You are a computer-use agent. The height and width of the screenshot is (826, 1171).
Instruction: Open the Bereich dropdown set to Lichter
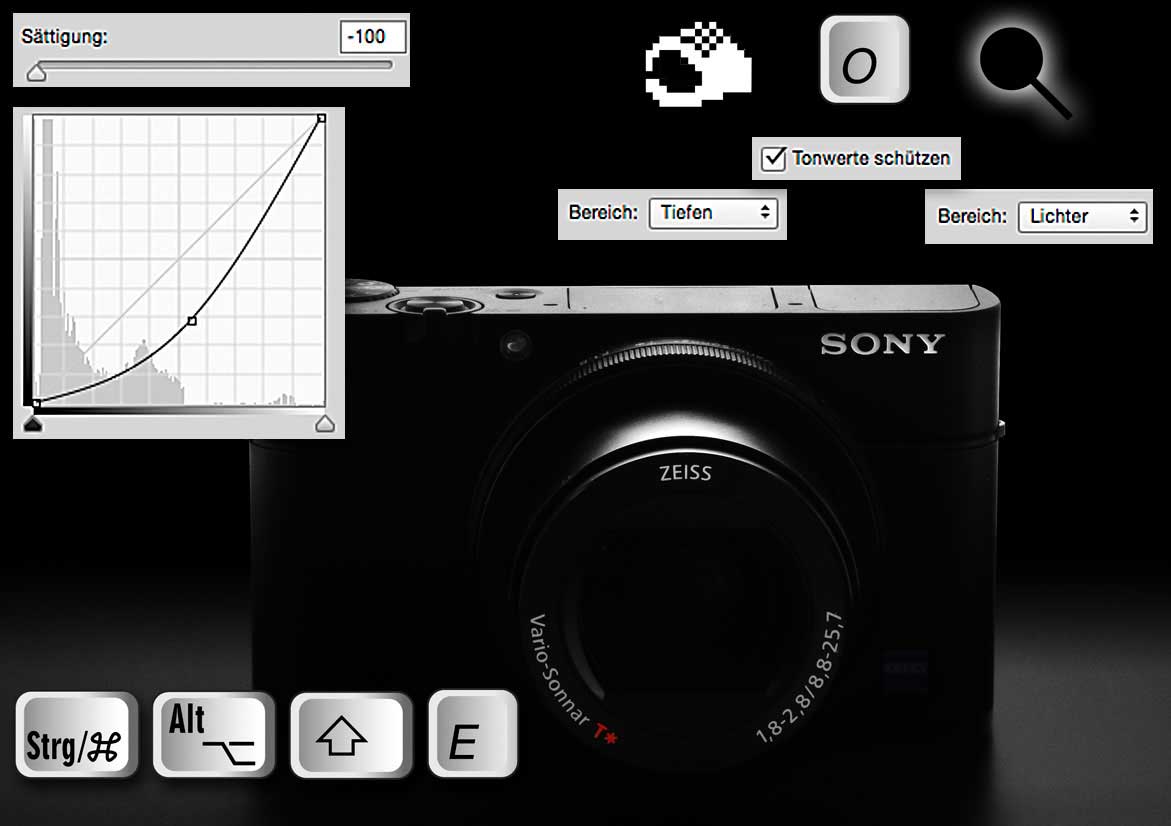coord(1082,217)
